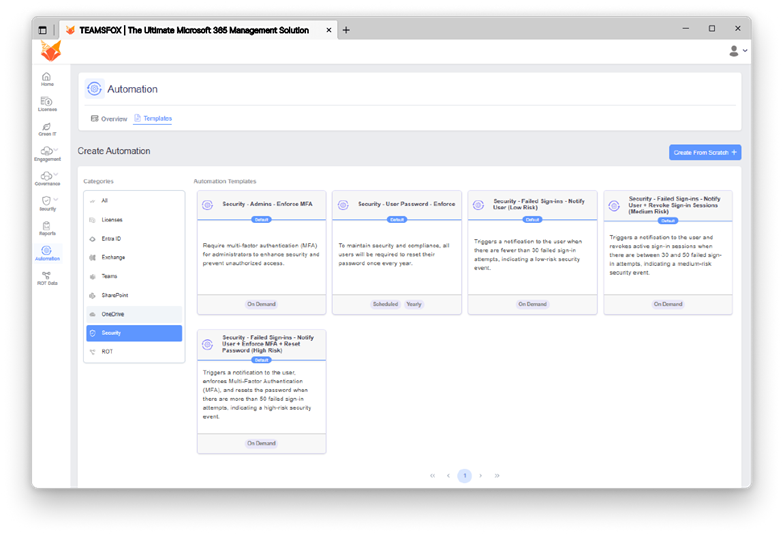
Task: Open Security - Admins - Enforce MFA template title
Action: [268, 204]
